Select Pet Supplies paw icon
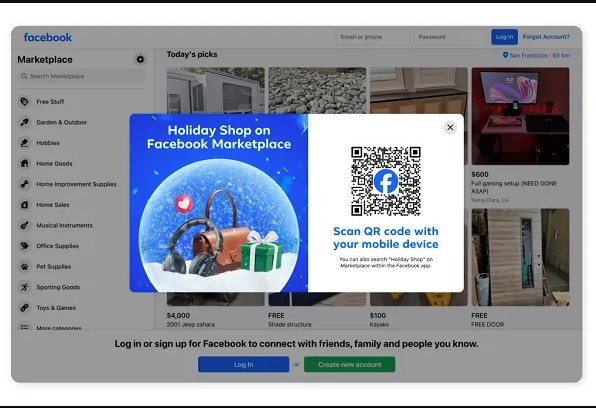Screen dimensions: 596x408 (x=25, y=267)
